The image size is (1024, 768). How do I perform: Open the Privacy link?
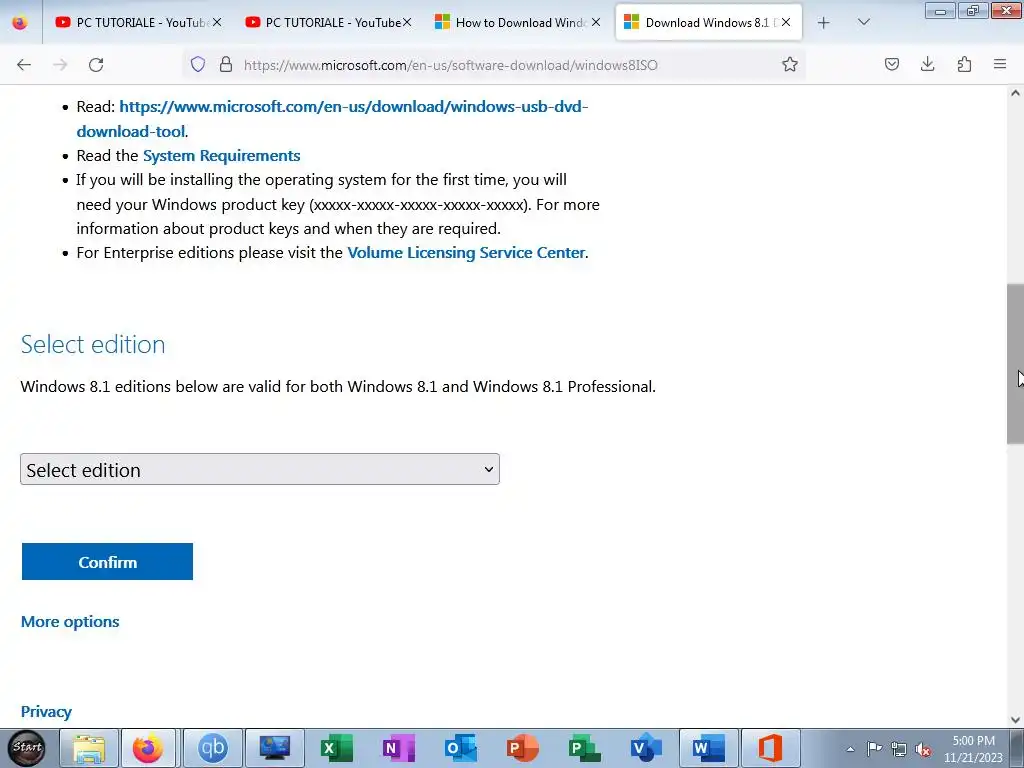(x=46, y=712)
